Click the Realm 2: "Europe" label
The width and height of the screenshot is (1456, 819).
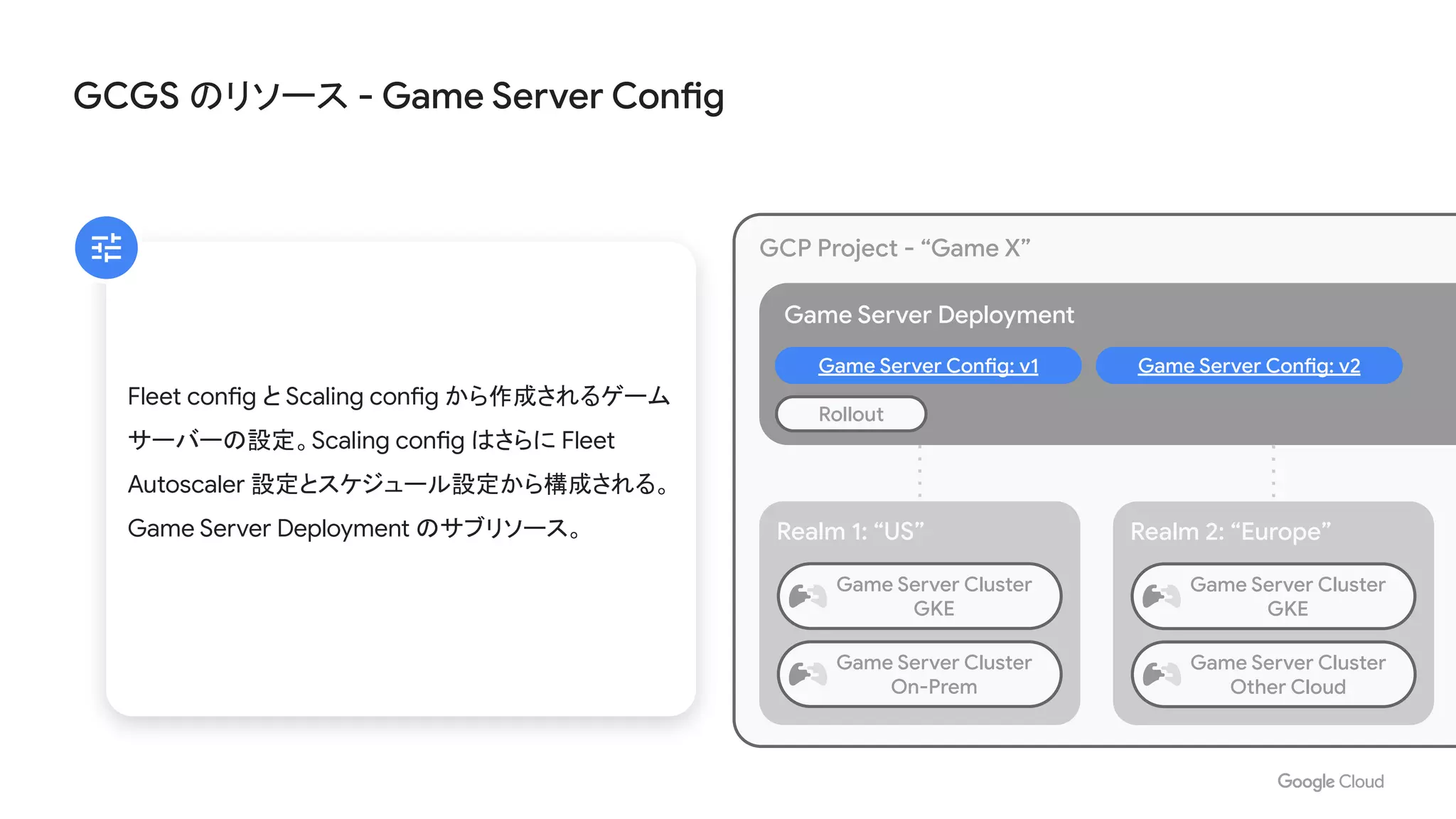[1231, 531]
